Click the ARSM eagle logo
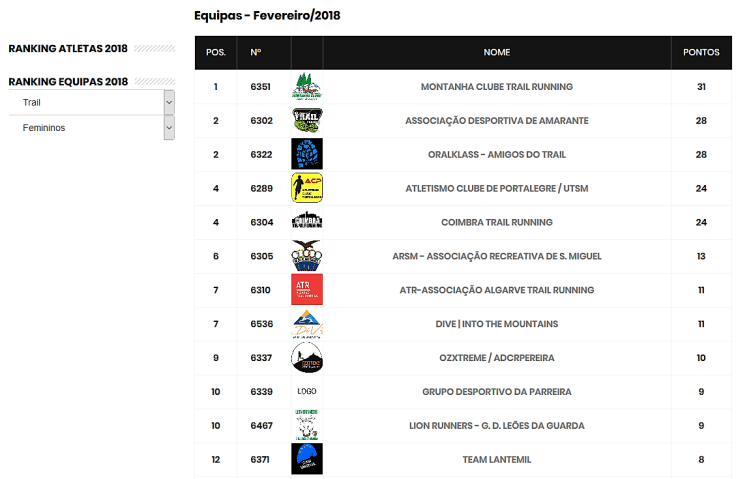 [x=307, y=255]
